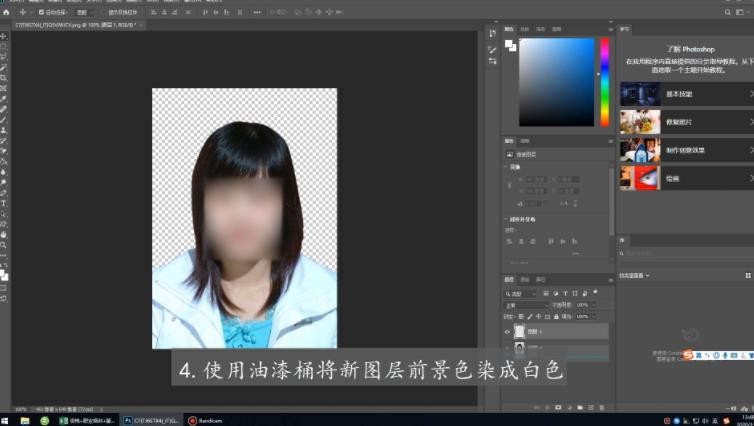
Task: Select the Move tool in toolbox
Action: click(x=3, y=37)
